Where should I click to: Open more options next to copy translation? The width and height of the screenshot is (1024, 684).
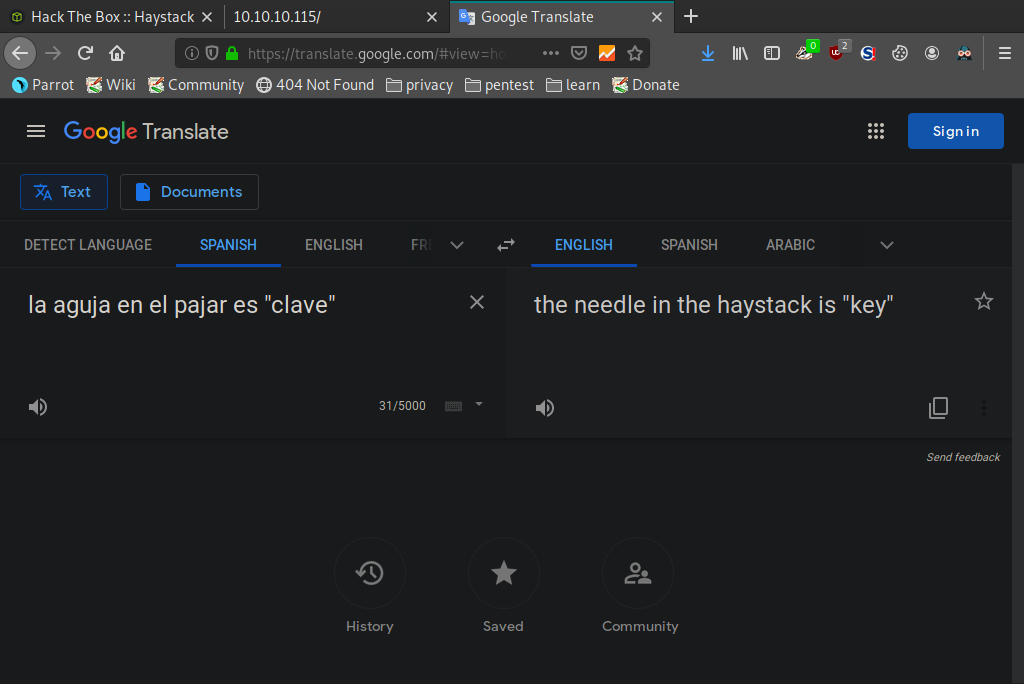984,408
